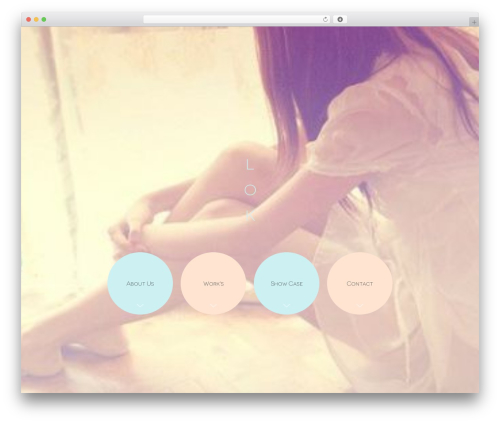This screenshot has height=423, width=500.
Task: Click the letter O in the vertical logo
Action: pos(250,190)
